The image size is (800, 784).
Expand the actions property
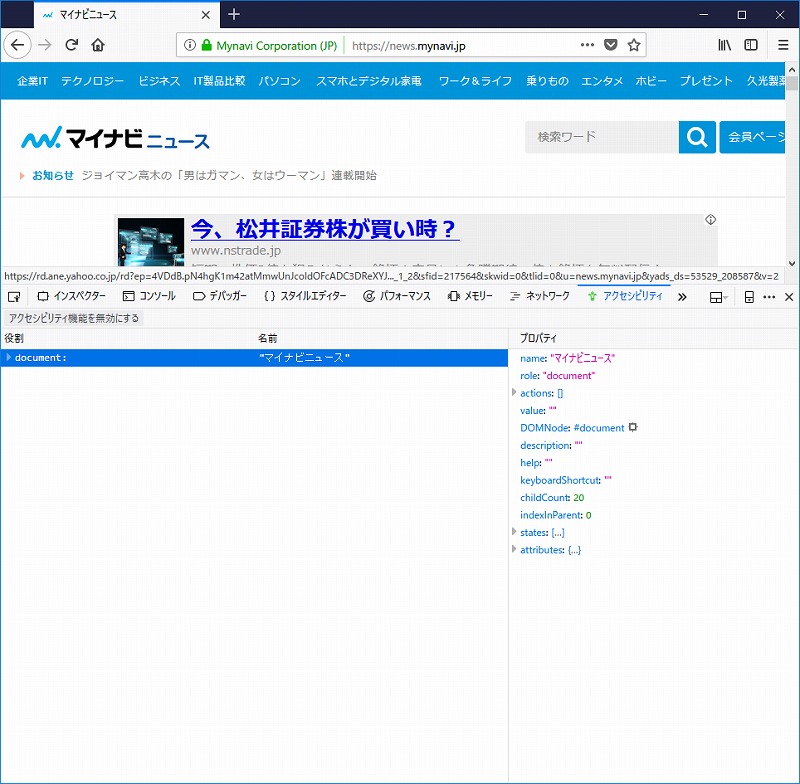pyautogui.click(x=514, y=392)
